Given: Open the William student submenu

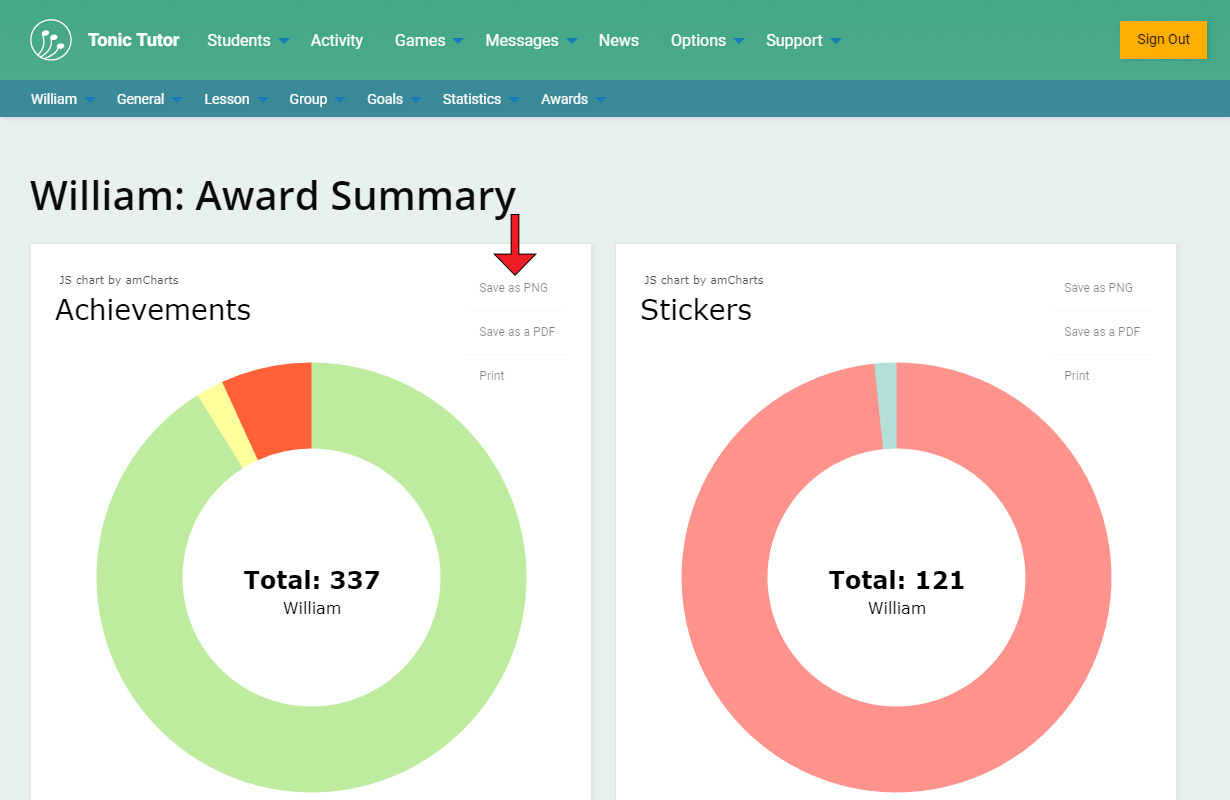Looking at the screenshot, I should [x=62, y=99].
